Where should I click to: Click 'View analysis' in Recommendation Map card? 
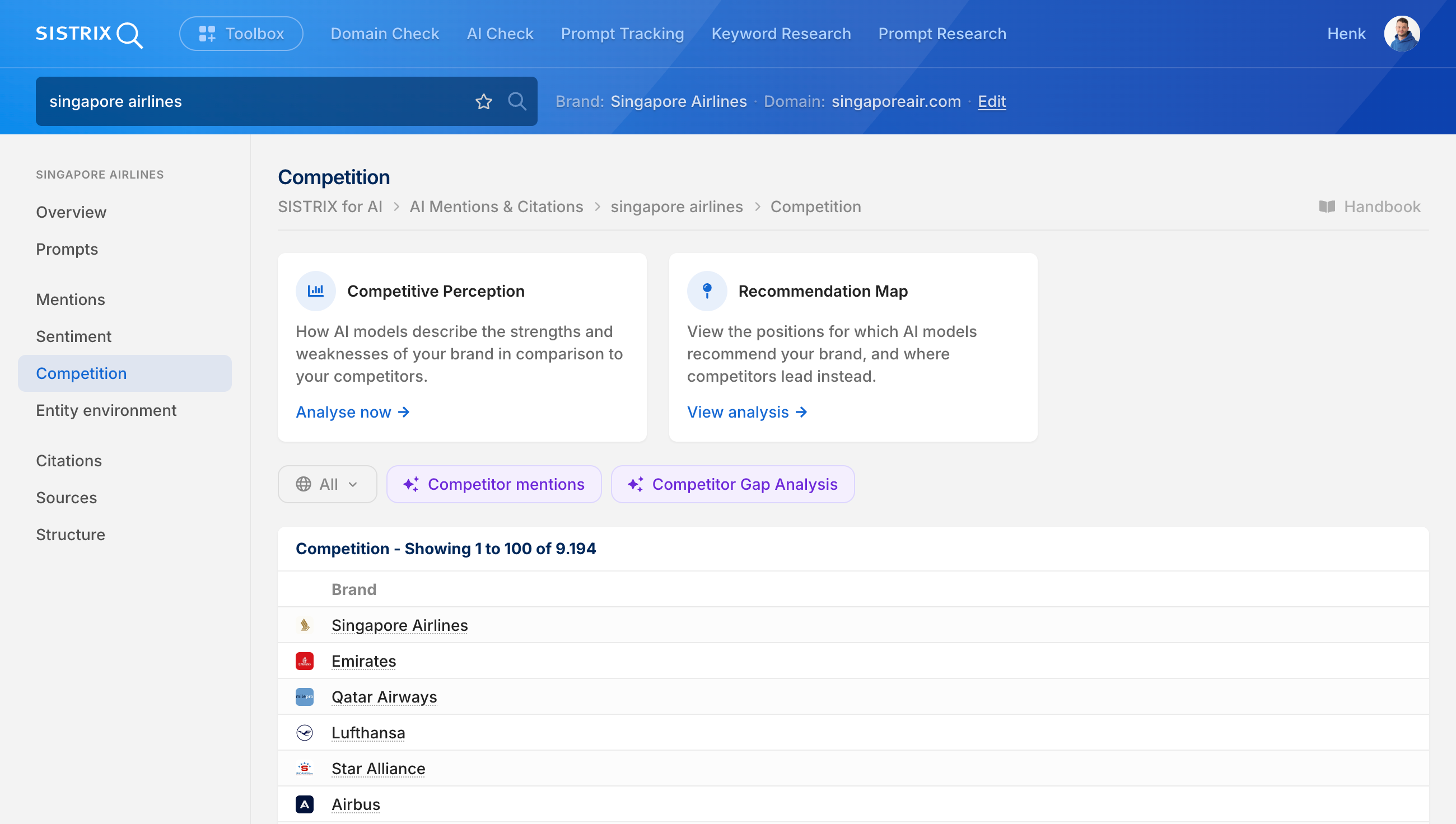[x=747, y=412]
